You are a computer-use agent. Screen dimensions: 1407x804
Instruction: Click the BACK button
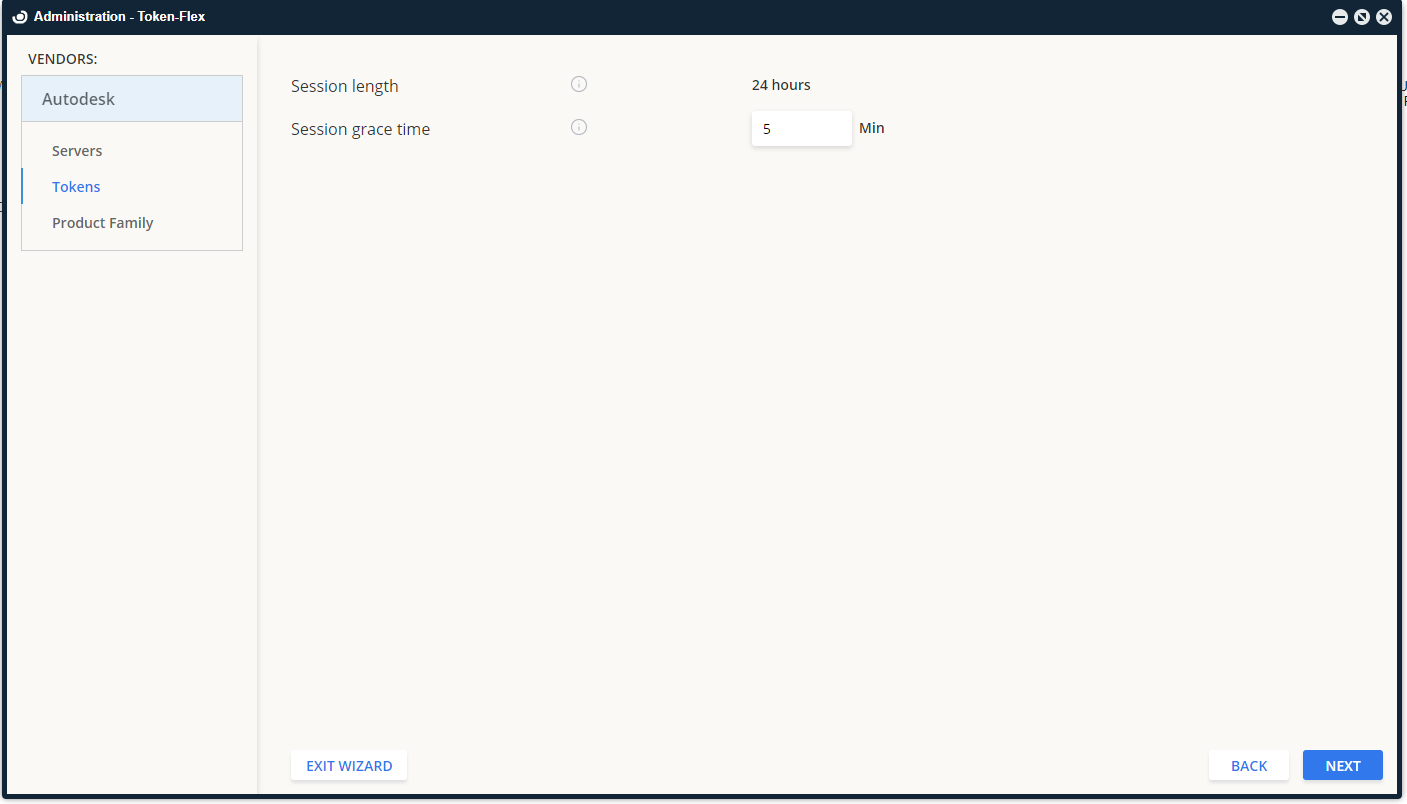1248,766
